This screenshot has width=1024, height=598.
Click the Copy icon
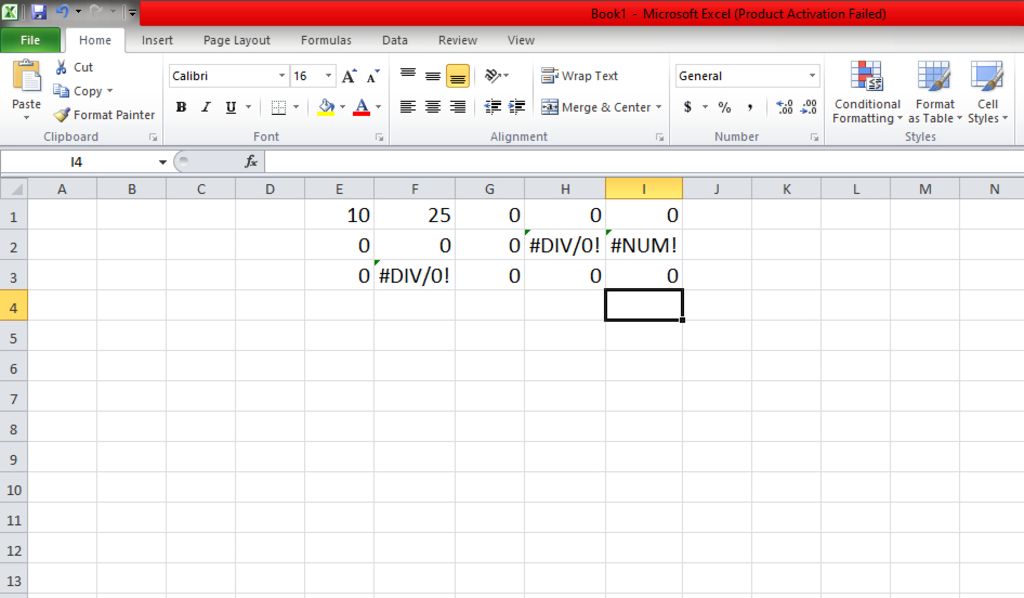tap(61, 91)
